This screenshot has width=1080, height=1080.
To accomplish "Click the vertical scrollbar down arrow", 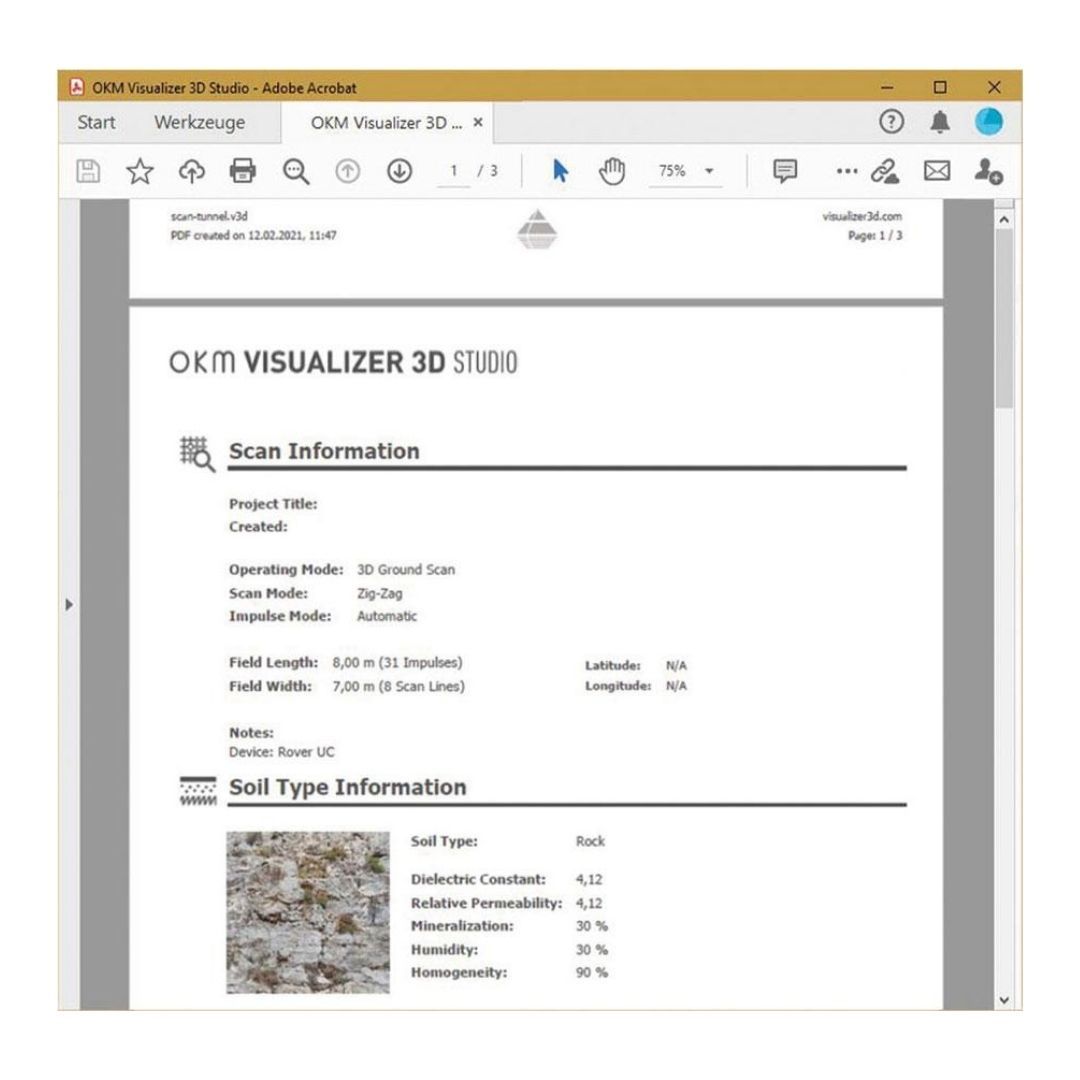I will (1004, 999).
